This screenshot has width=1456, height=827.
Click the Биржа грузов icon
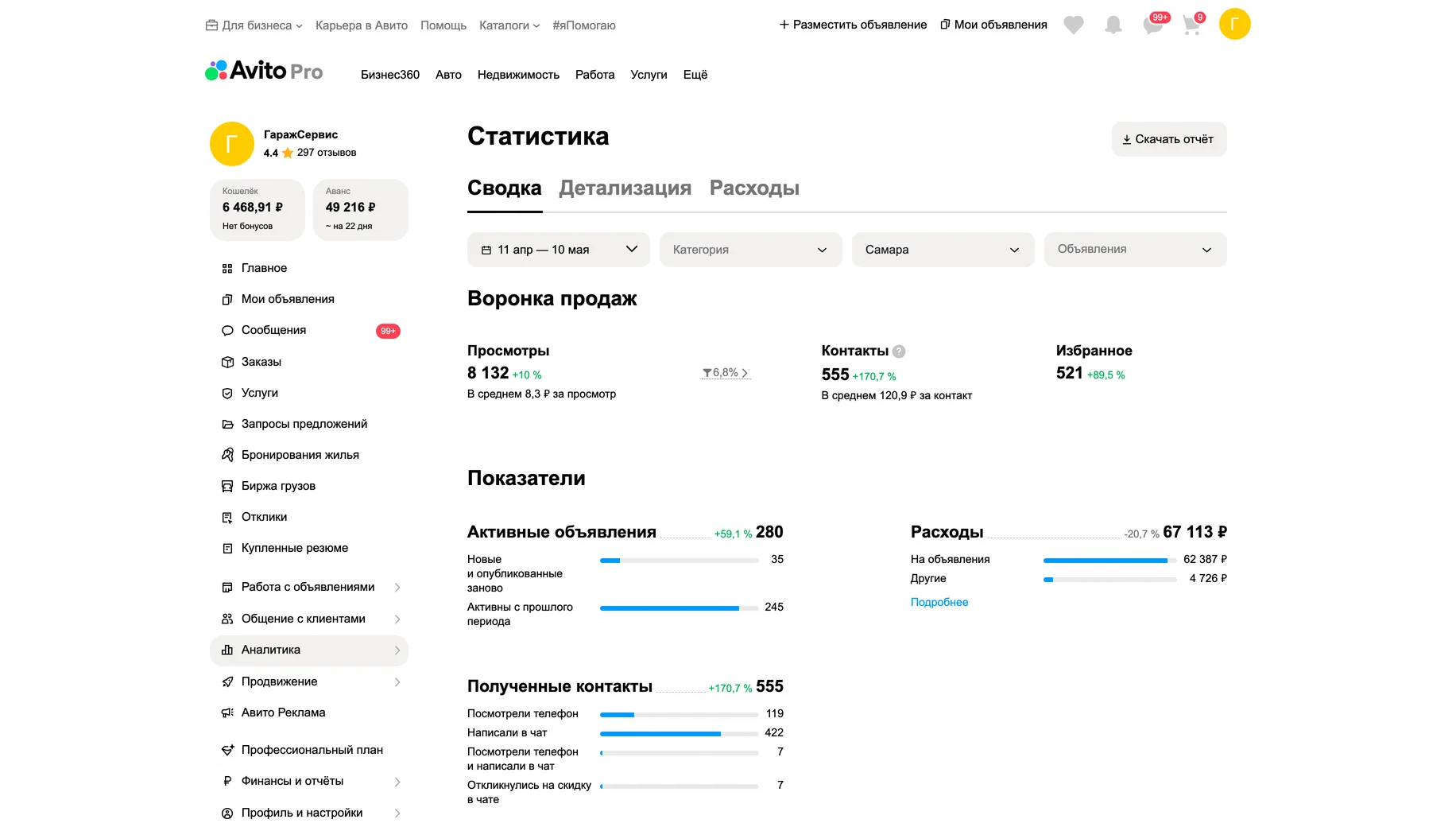click(227, 486)
